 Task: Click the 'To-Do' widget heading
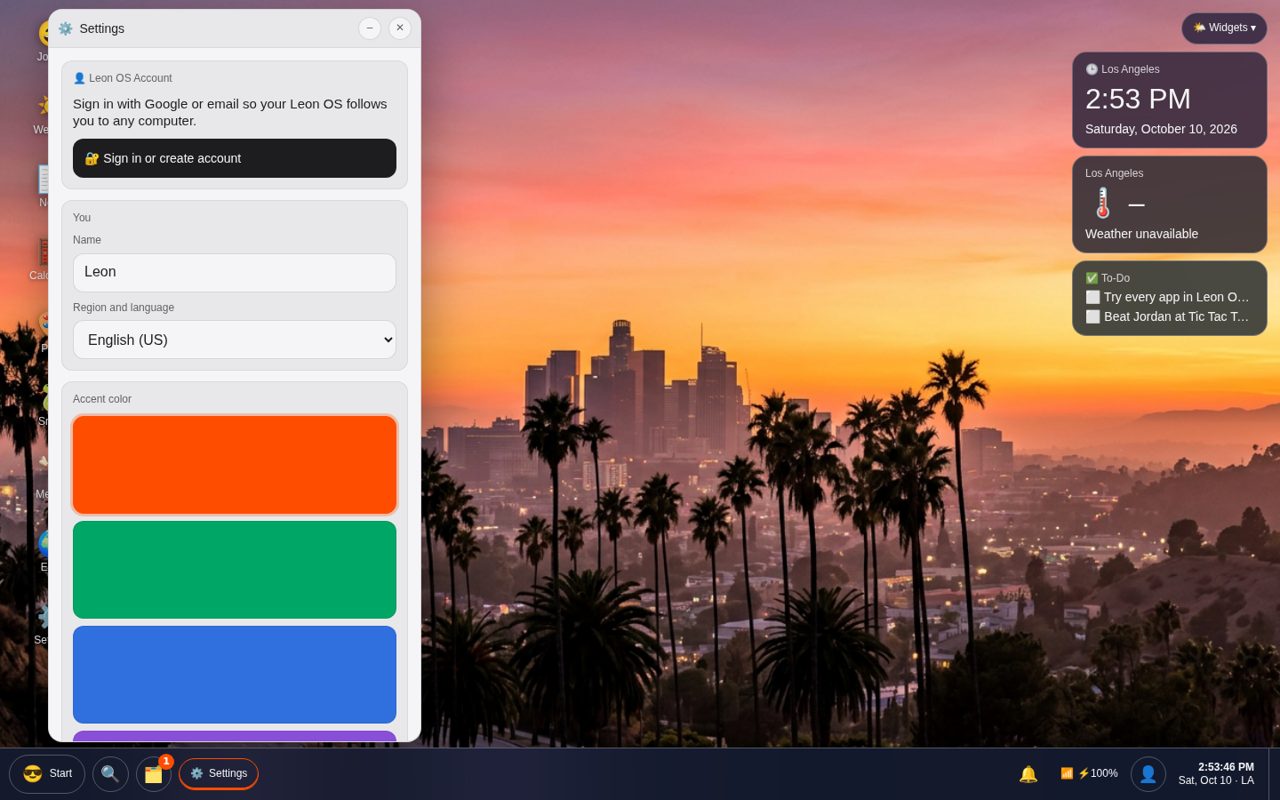coord(1108,278)
